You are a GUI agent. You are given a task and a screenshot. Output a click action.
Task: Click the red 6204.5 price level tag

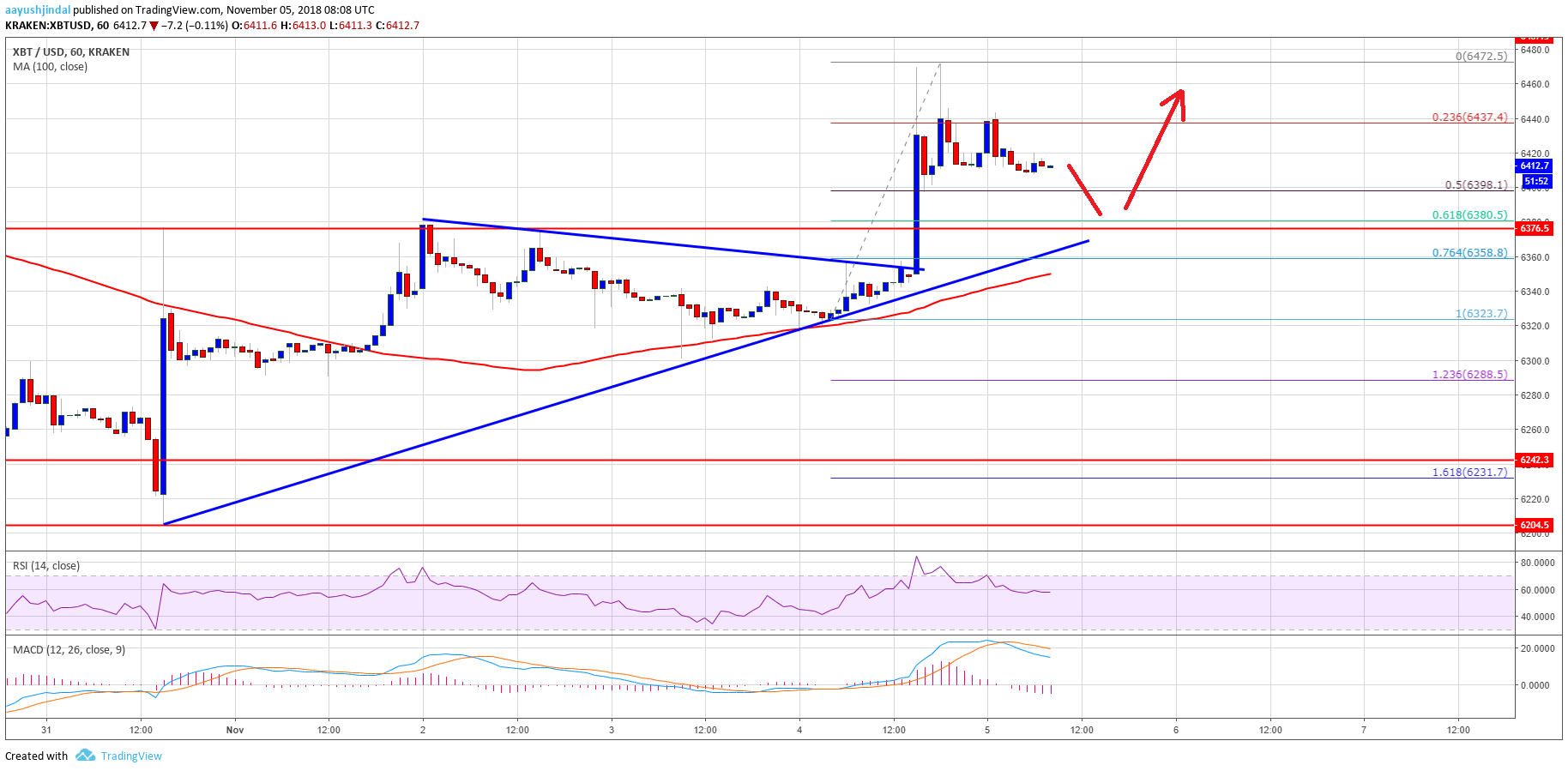(x=1535, y=525)
